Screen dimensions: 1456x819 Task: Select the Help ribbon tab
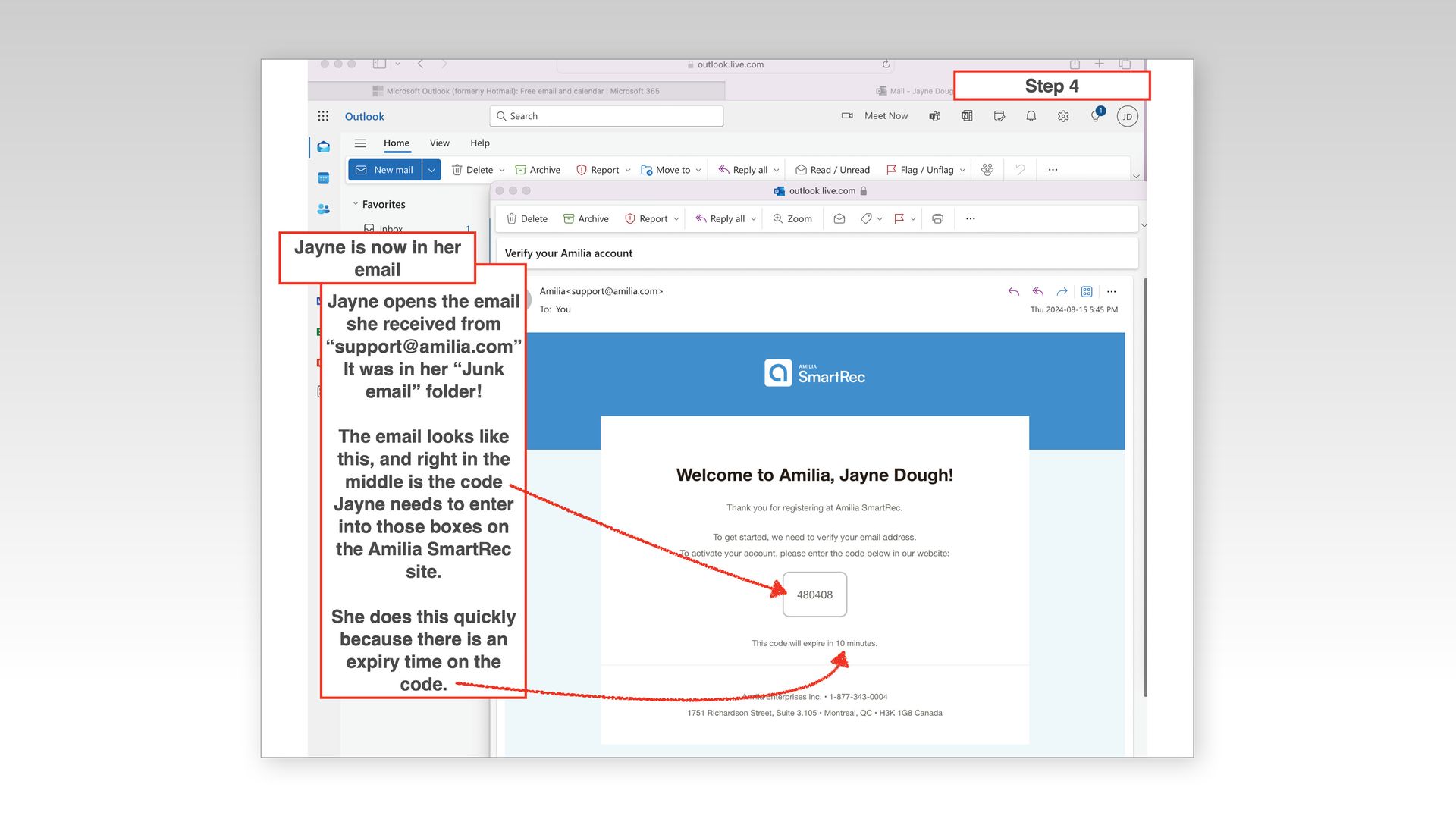tap(480, 143)
